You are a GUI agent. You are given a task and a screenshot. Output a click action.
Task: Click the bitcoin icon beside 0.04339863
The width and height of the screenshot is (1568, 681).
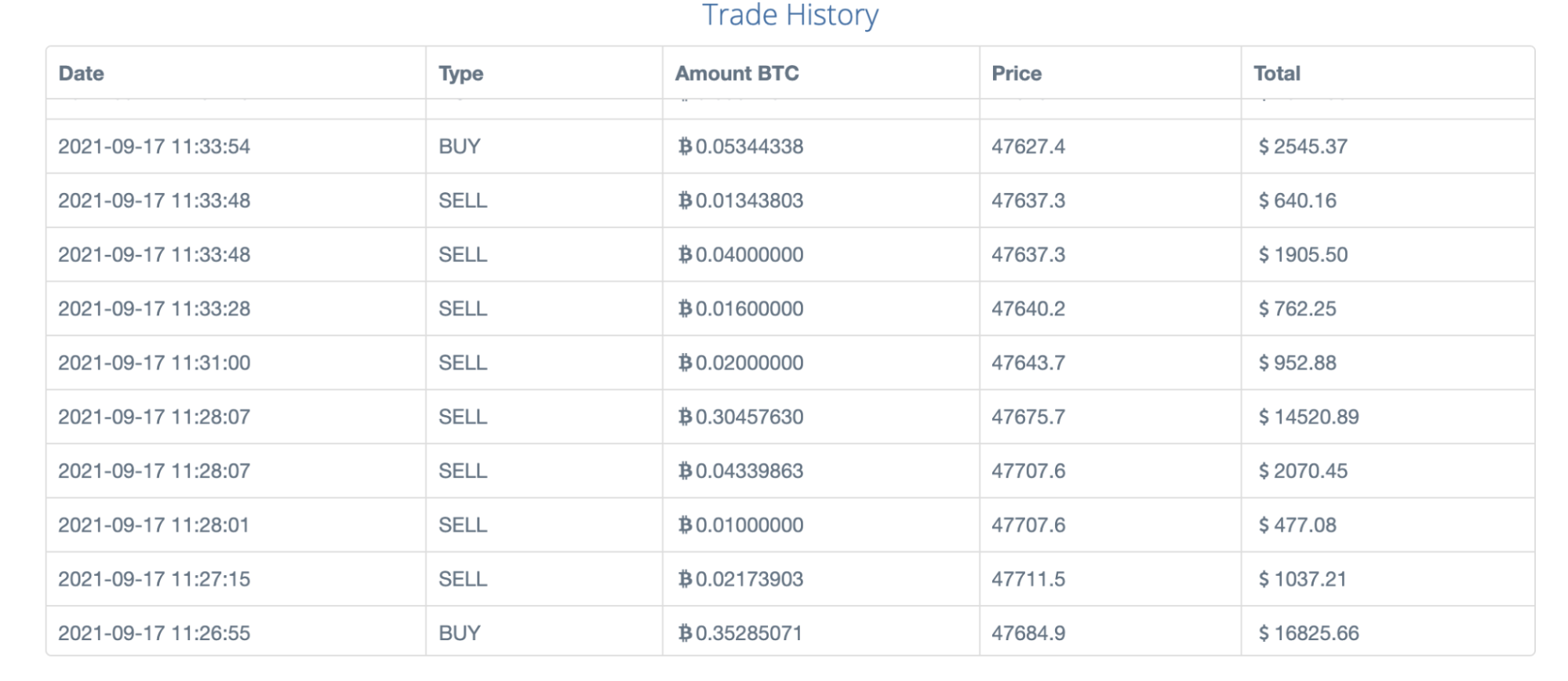[685, 472]
